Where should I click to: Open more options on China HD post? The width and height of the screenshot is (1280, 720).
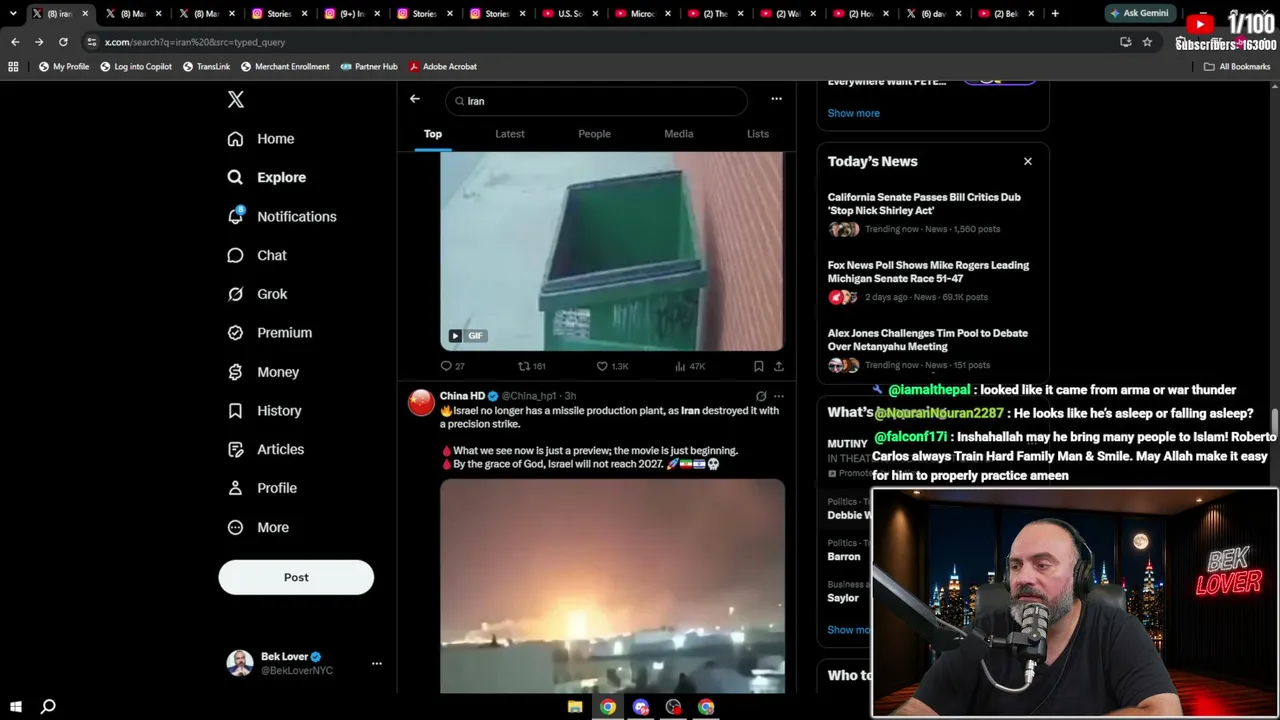(779, 396)
